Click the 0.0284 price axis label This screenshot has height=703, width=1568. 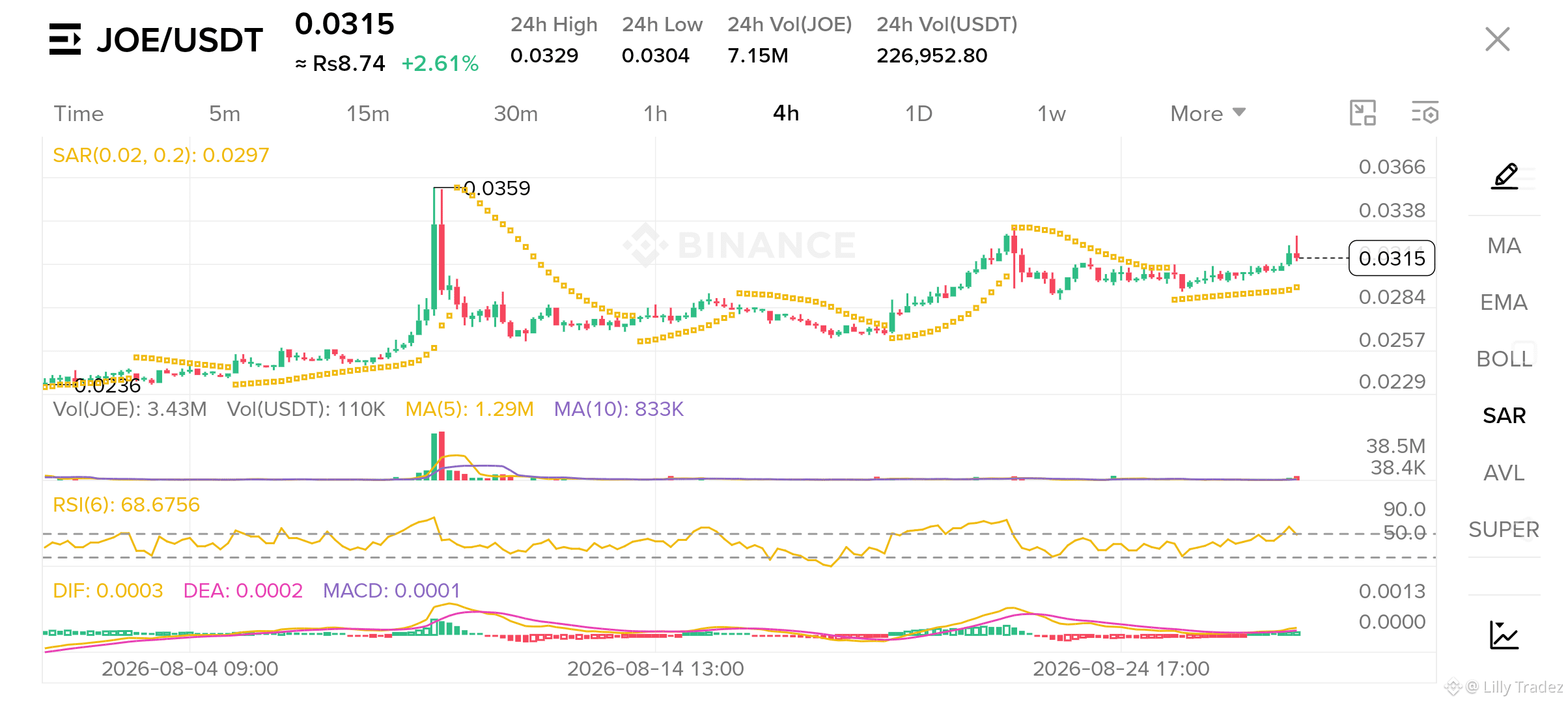coord(1392,297)
